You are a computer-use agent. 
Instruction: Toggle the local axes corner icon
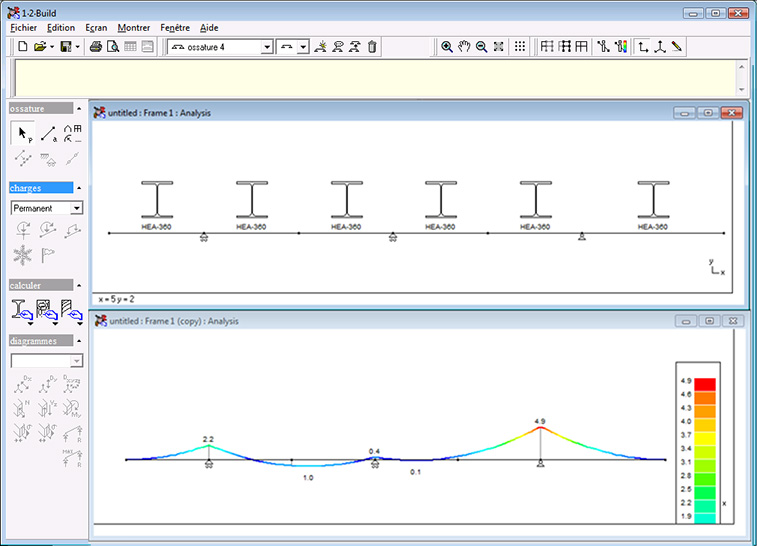click(643, 47)
